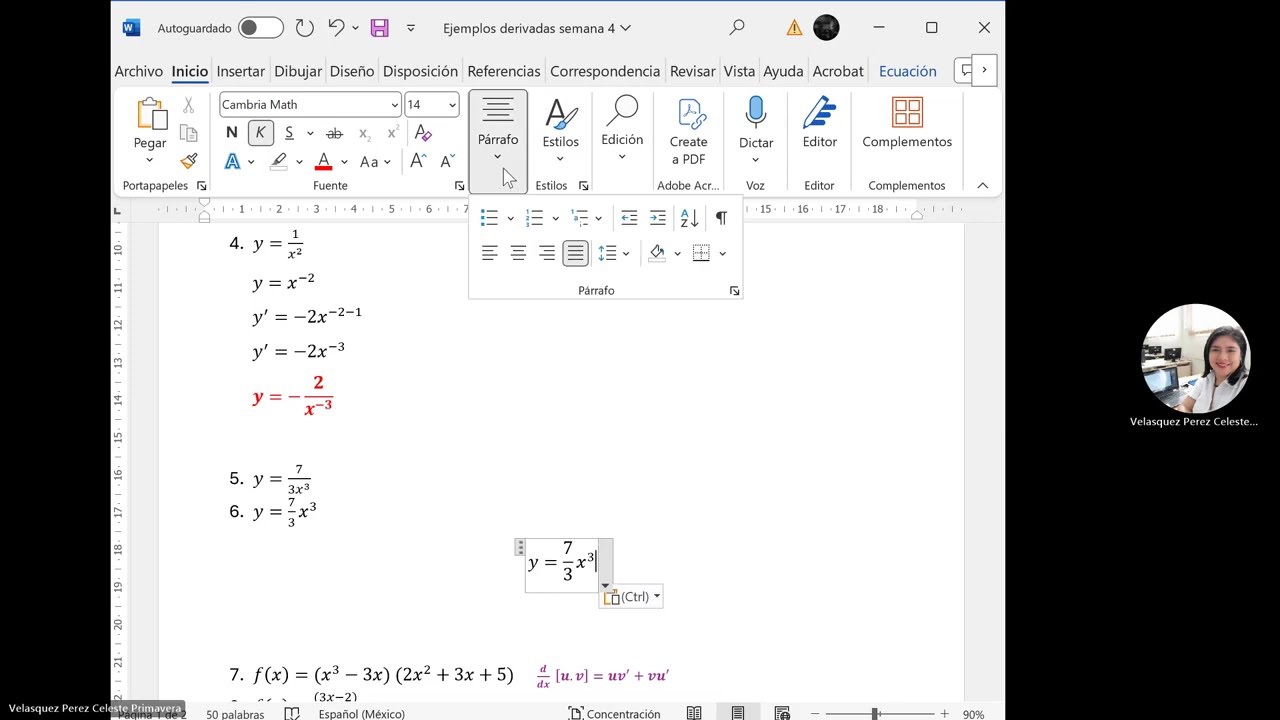Image resolution: width=1280 pixels, height=720 pixels.
Task: Expand the Estilos gallery dropdown
Action: [560, 158]
